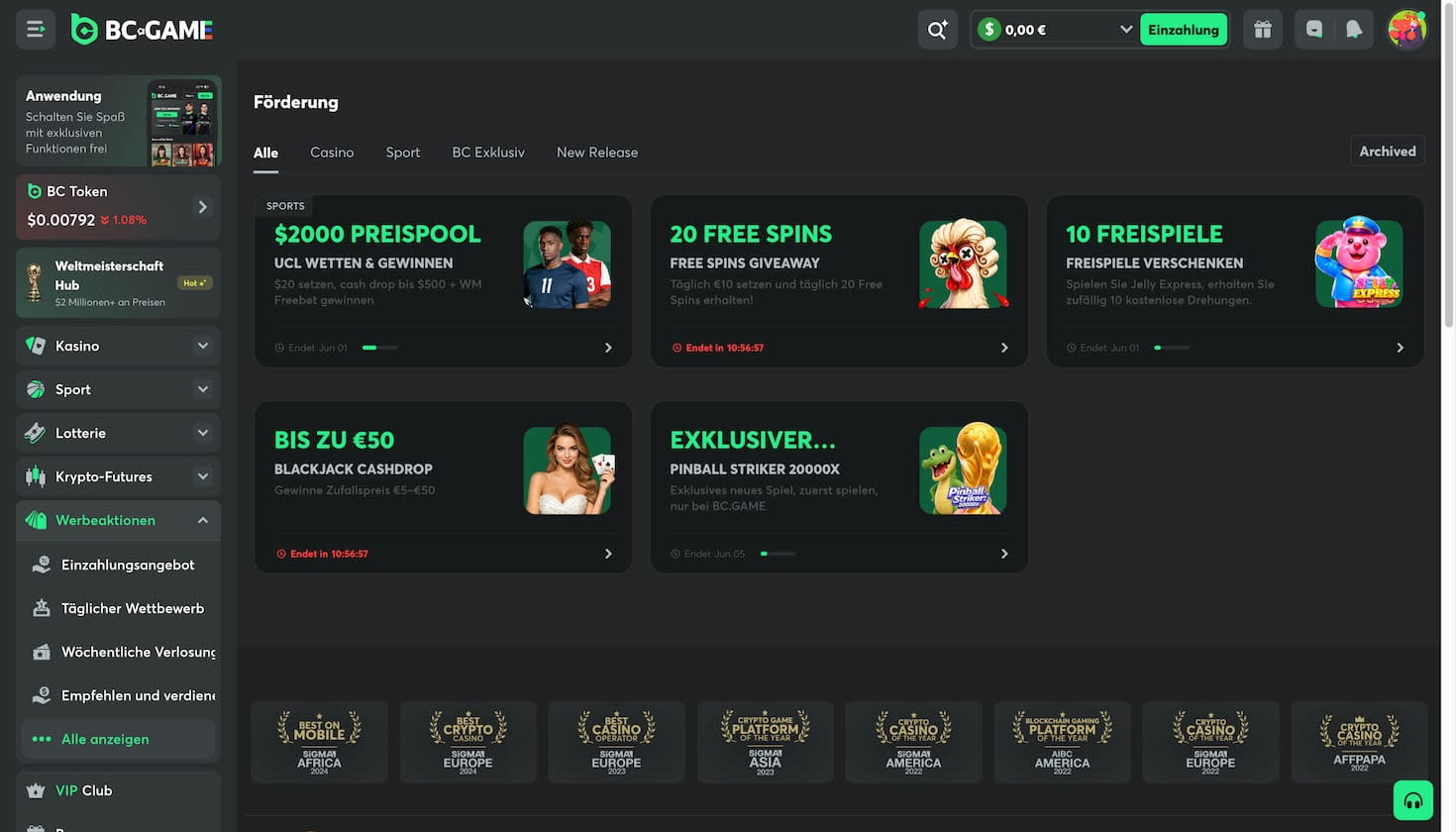Expand the Krypto-Futures section chevron
The image size is (1456, 832).
pos(203,476)
